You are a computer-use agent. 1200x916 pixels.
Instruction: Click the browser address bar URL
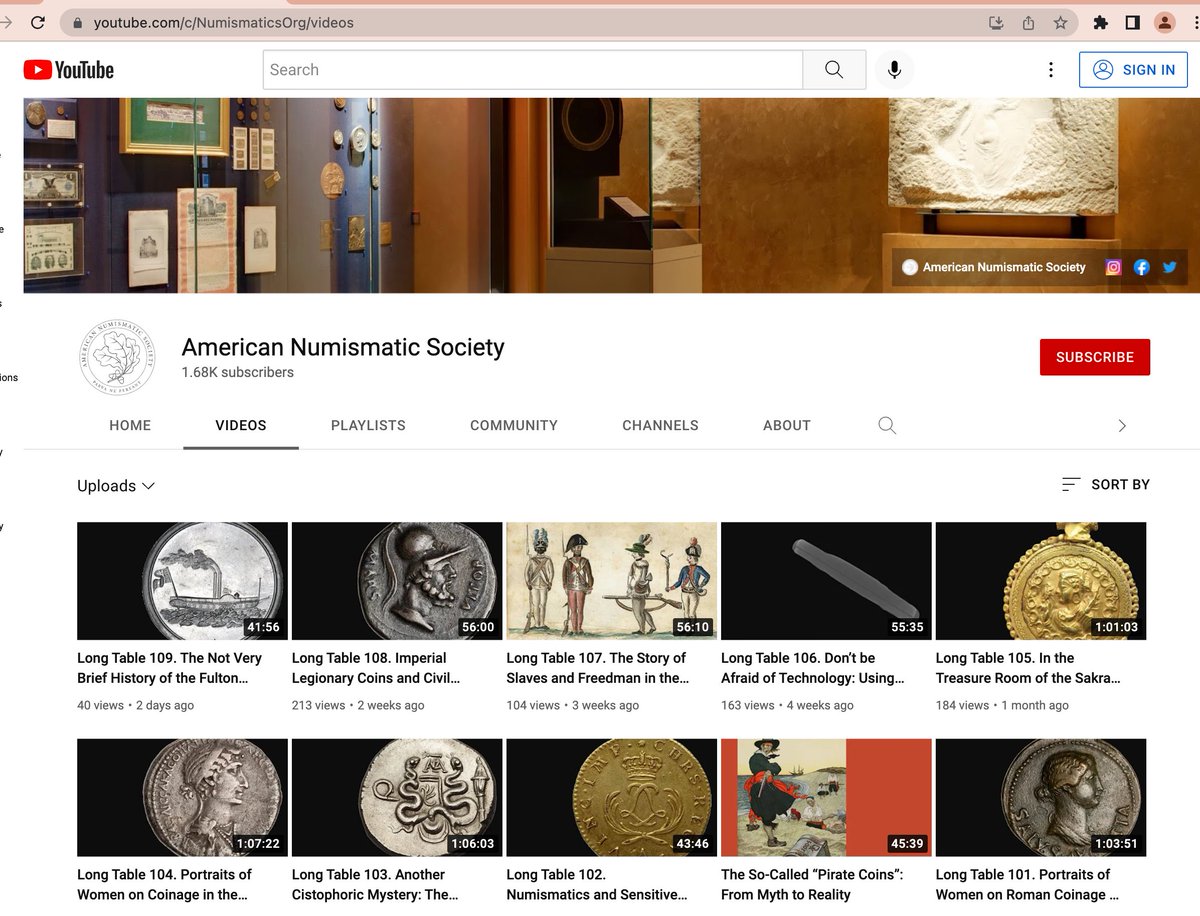pyautogui.click(x=224, y=22)
